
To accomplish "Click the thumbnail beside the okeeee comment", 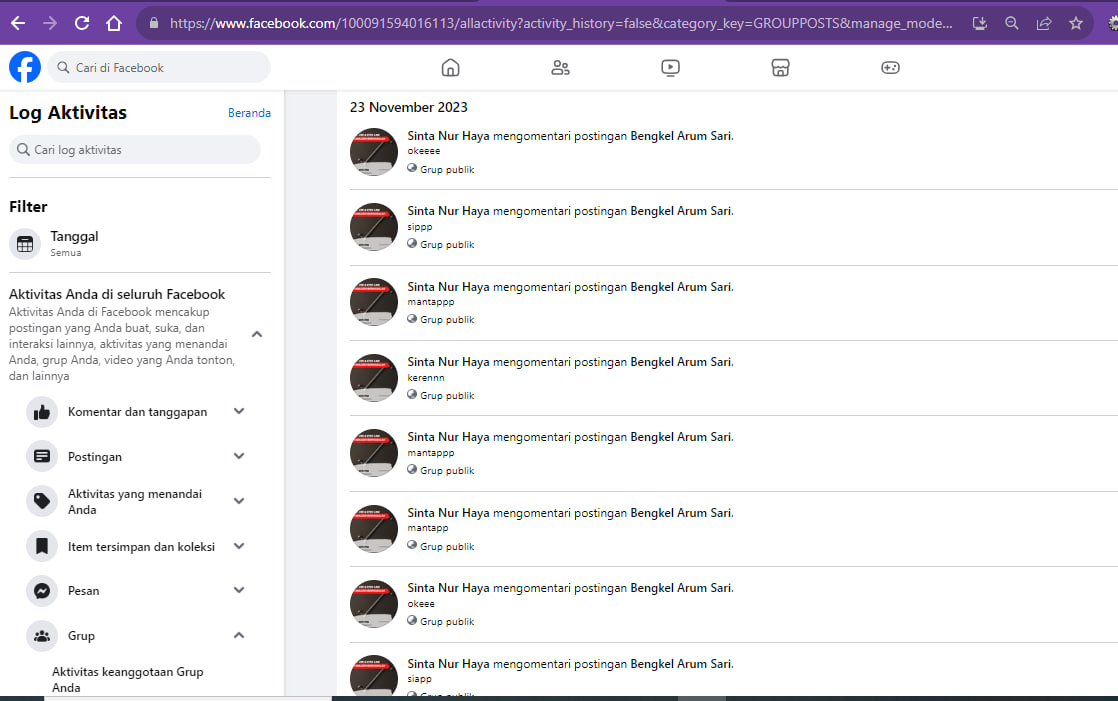I will pos(374,152).
